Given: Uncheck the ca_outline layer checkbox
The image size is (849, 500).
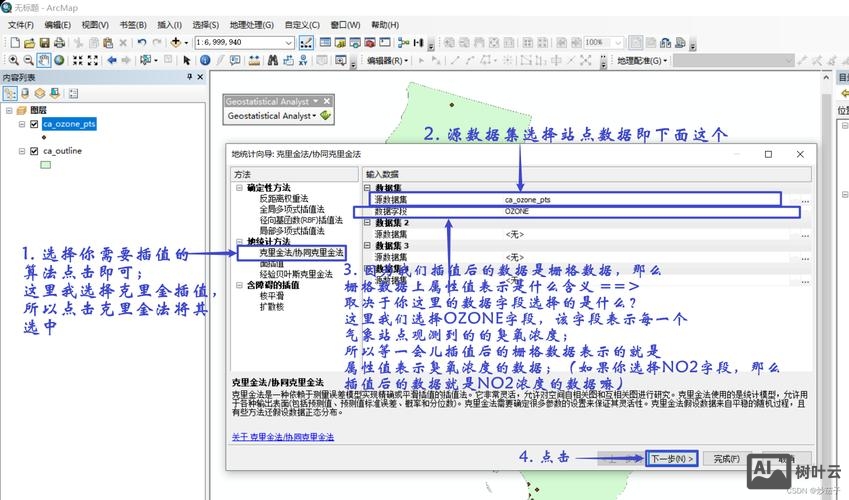Looking at the screenshot, I should [34, 151].
